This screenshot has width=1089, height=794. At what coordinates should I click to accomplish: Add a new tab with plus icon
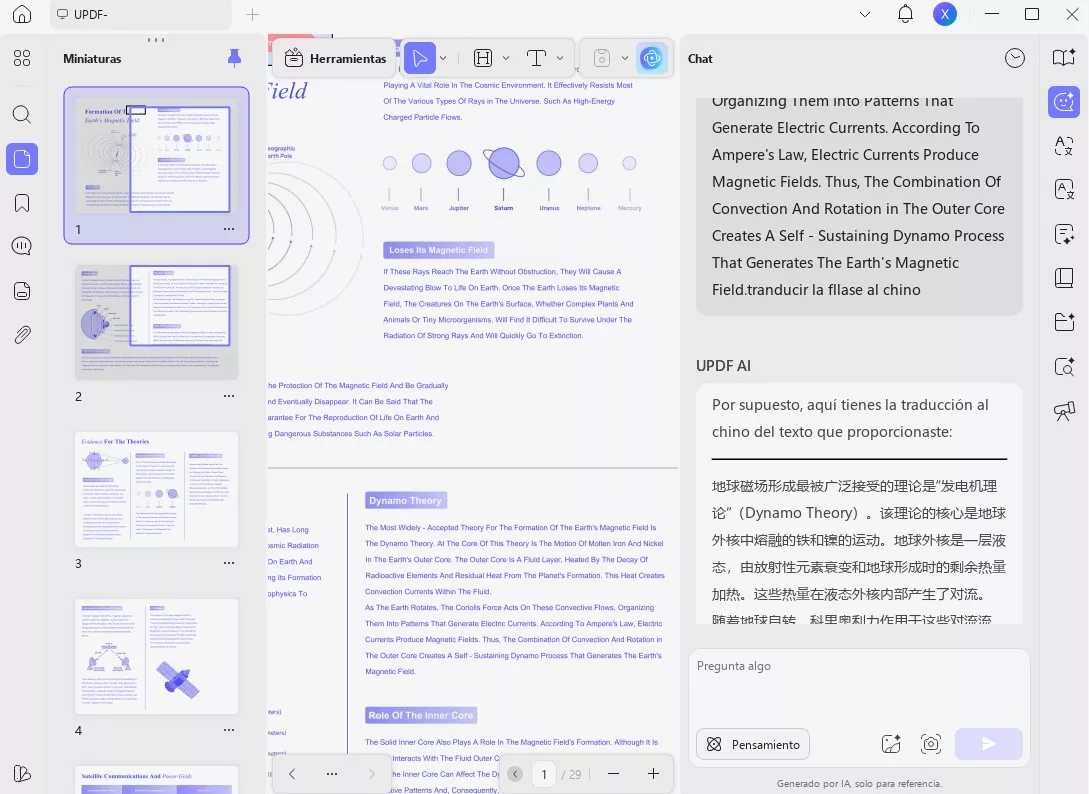252,15
